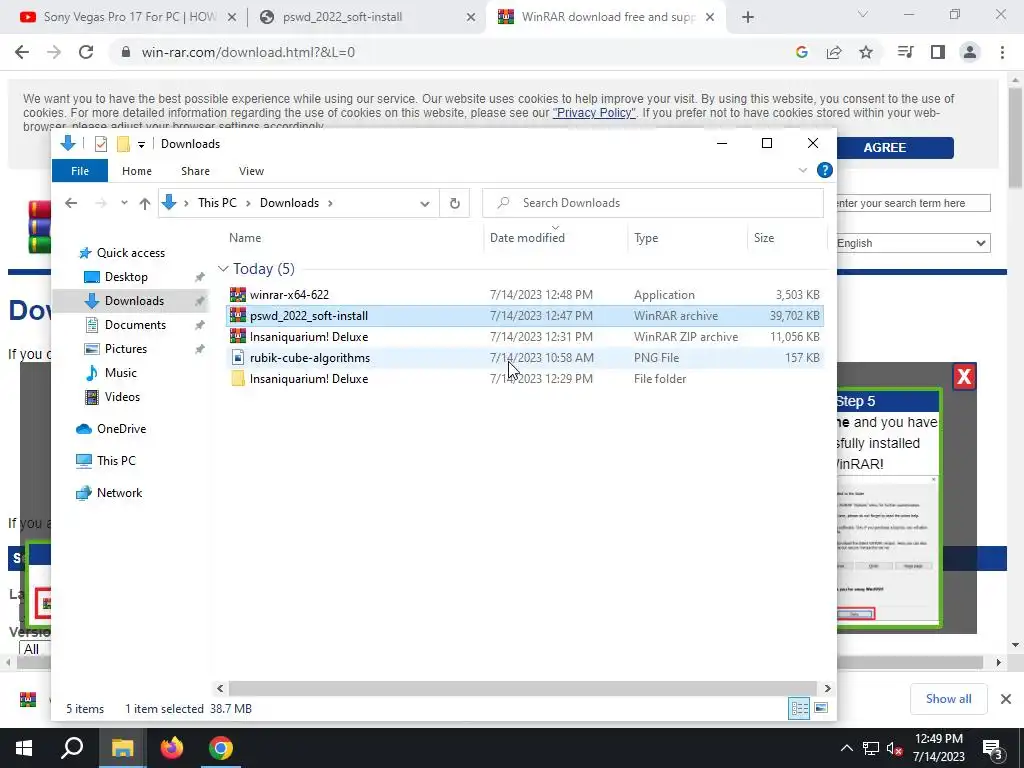Open File Explorer Help icon
Screen dimensions: 1024x768
tap(825, 170)
